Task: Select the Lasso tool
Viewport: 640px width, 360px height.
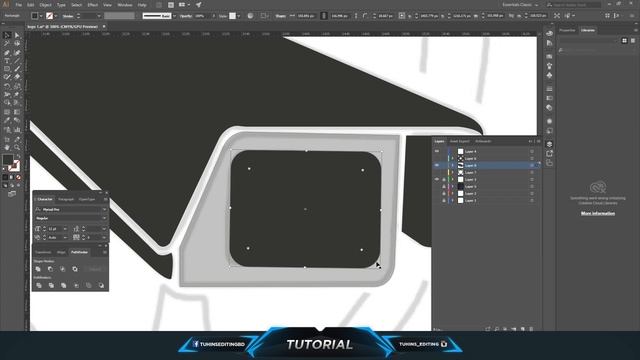Action: click(x=17, y=44)
